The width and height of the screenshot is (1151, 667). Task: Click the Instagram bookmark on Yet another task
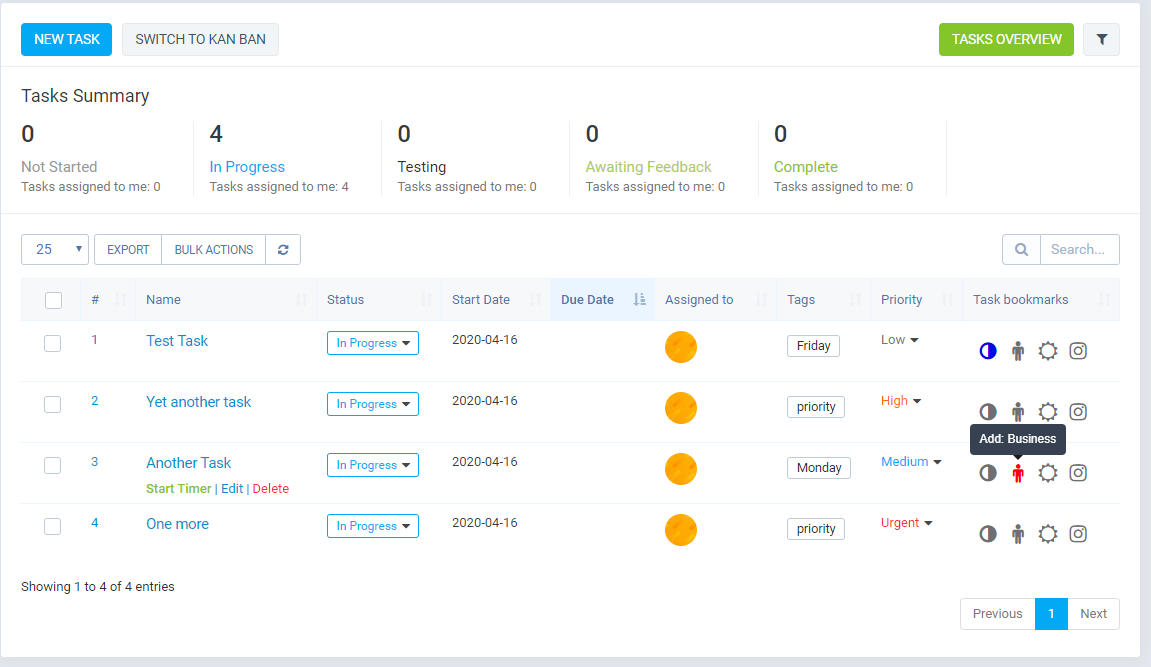[1078, 412]
